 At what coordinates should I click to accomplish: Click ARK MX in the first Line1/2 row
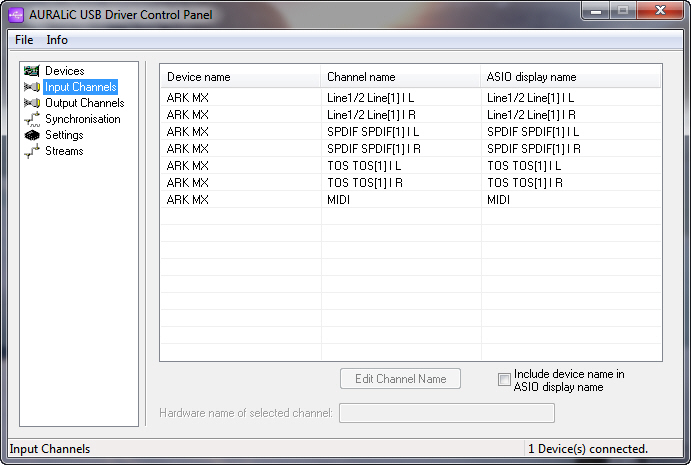[x=187, y=98]
